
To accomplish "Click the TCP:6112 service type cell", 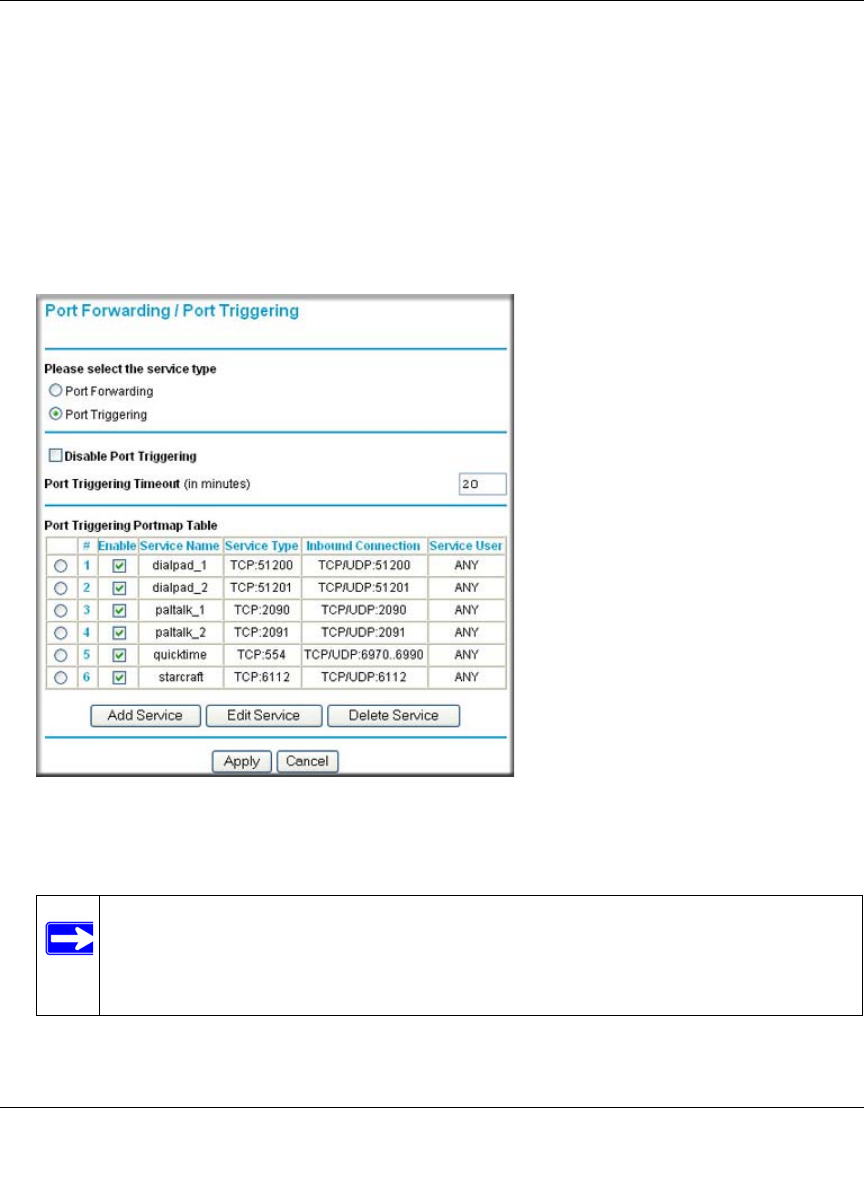I will pos(262,677).
